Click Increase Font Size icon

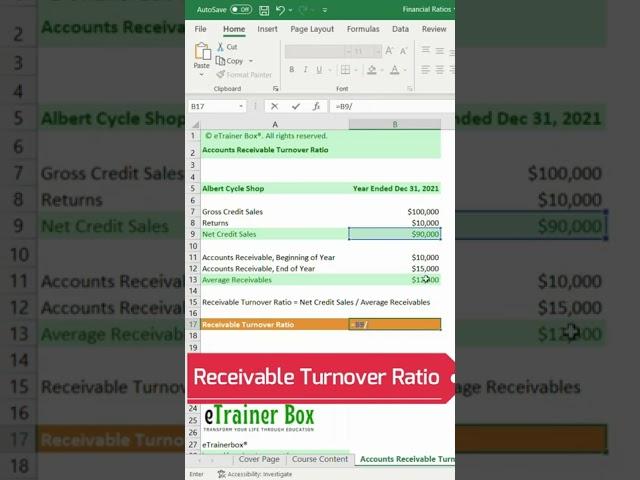[389, 51]
